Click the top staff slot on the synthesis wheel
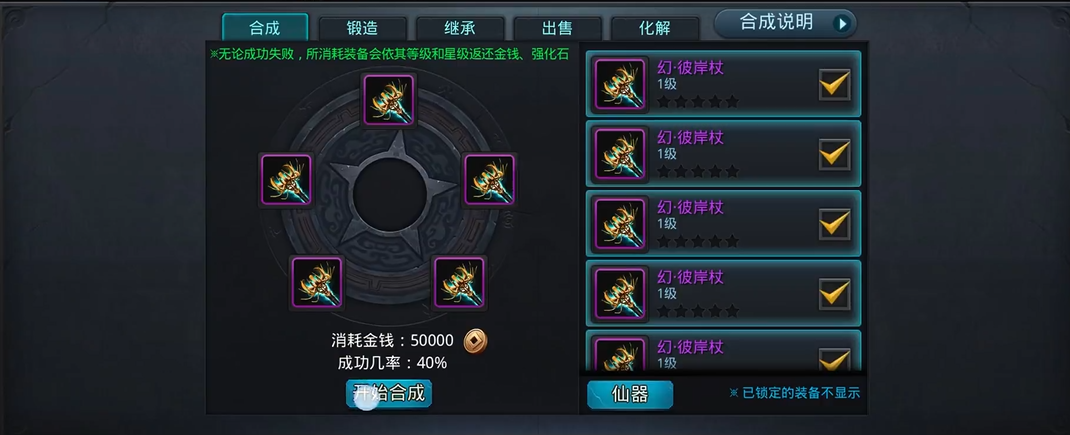The image size is (1070, 435). [x=388, y=100]
